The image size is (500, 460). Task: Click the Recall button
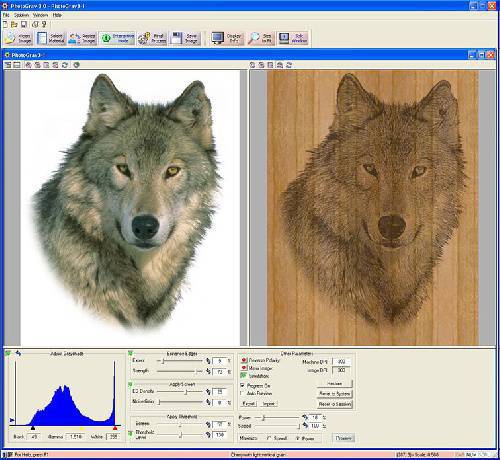point(249,404)
